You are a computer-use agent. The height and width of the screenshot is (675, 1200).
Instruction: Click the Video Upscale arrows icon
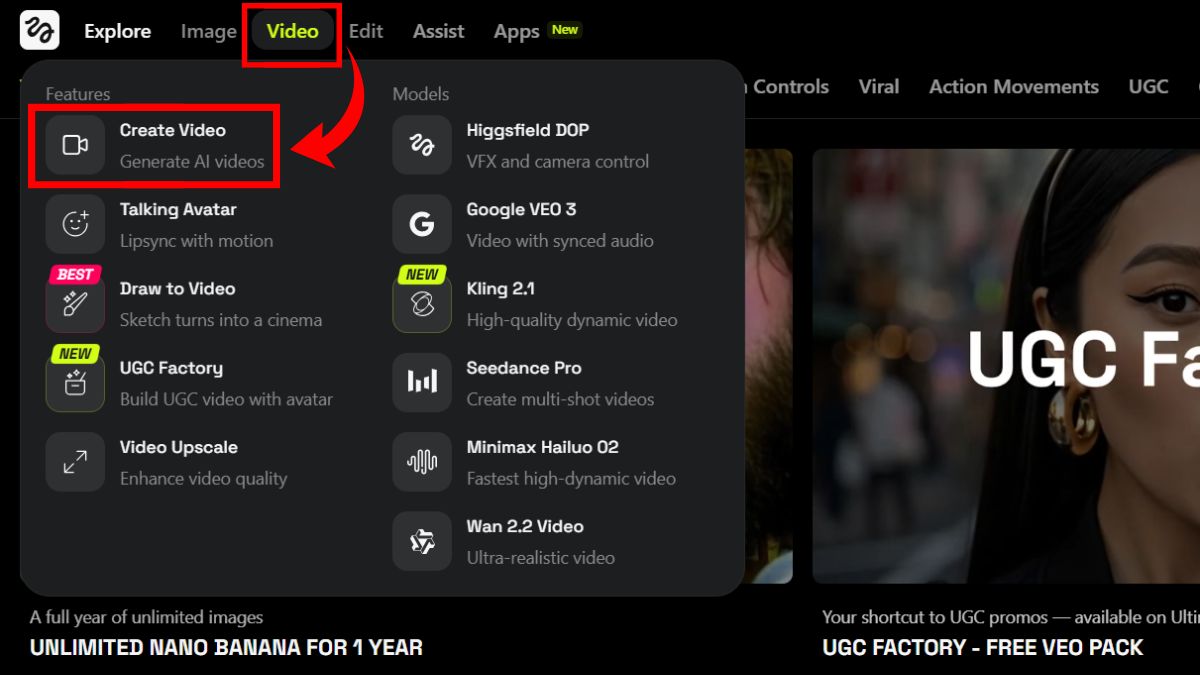pyautogui.click(x=75, y=462)
